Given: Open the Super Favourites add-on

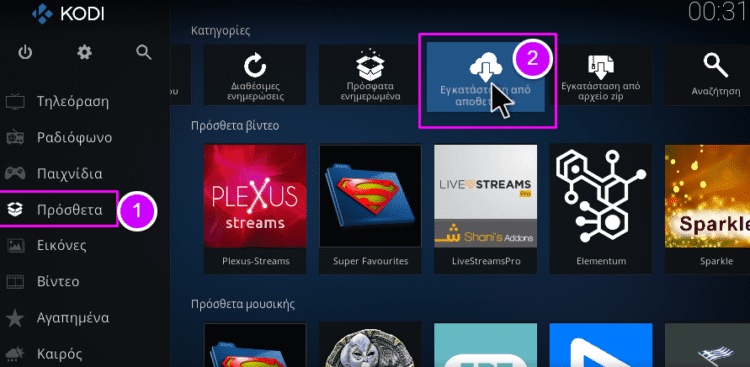Looking at the screenshot, I should pyautogui.click(x=371, y=209).
